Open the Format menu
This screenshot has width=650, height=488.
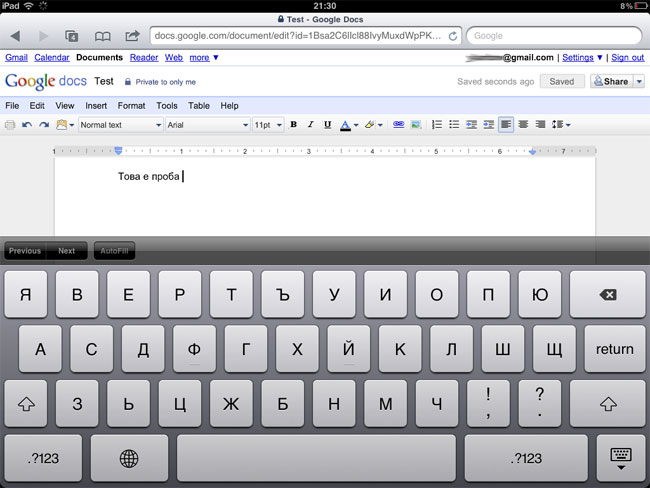point(131,106)
